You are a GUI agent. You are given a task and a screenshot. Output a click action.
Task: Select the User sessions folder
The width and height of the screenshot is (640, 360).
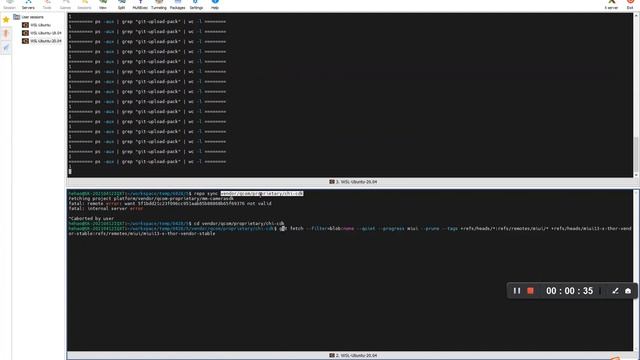(x=29, y=17)
